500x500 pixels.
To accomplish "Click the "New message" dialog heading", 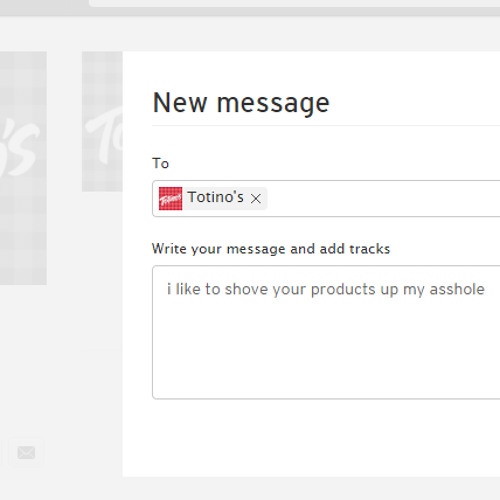I will [x=241, y=103].
